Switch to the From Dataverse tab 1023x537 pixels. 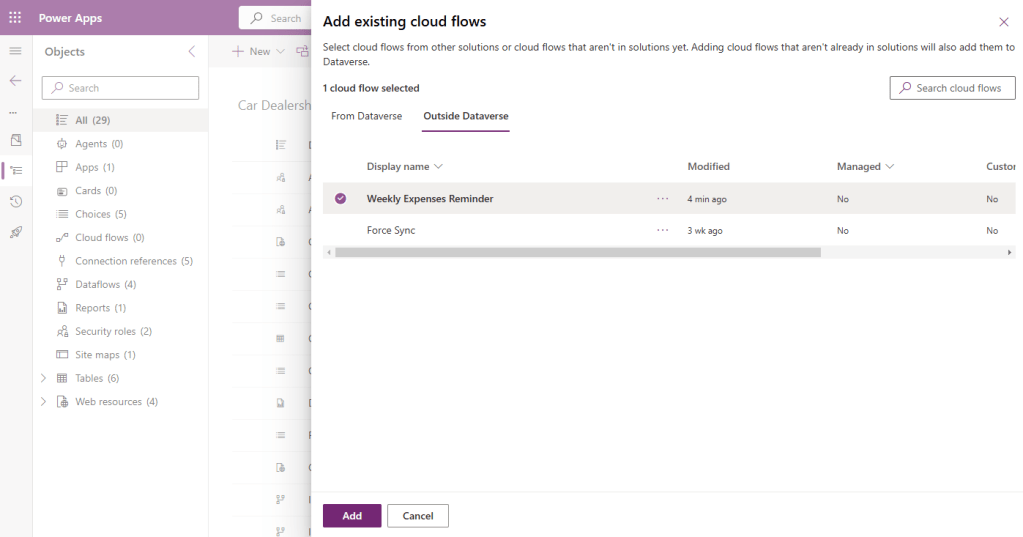[x=366, y=116]
